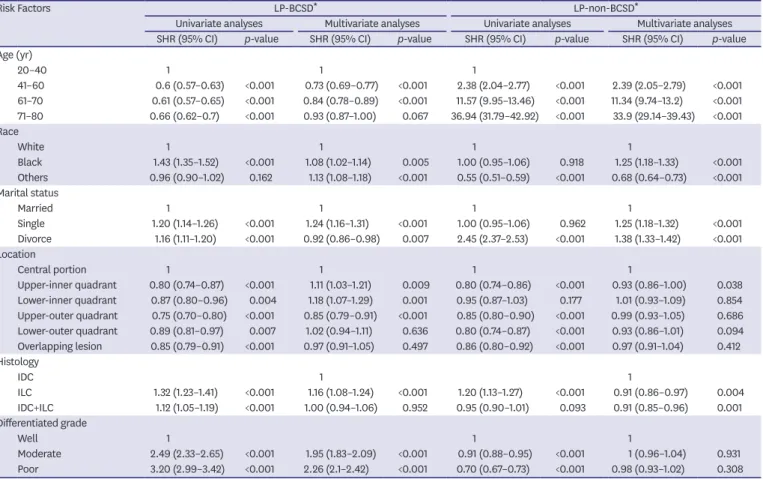This screenshot has height=479, width=763.
Task: Click the value 2.45 (2.37-2.53)
Action: [493, 239]
